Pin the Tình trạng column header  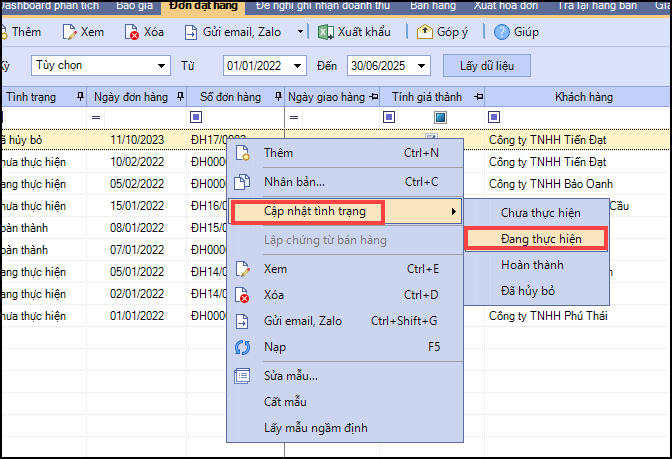[80, 97]
